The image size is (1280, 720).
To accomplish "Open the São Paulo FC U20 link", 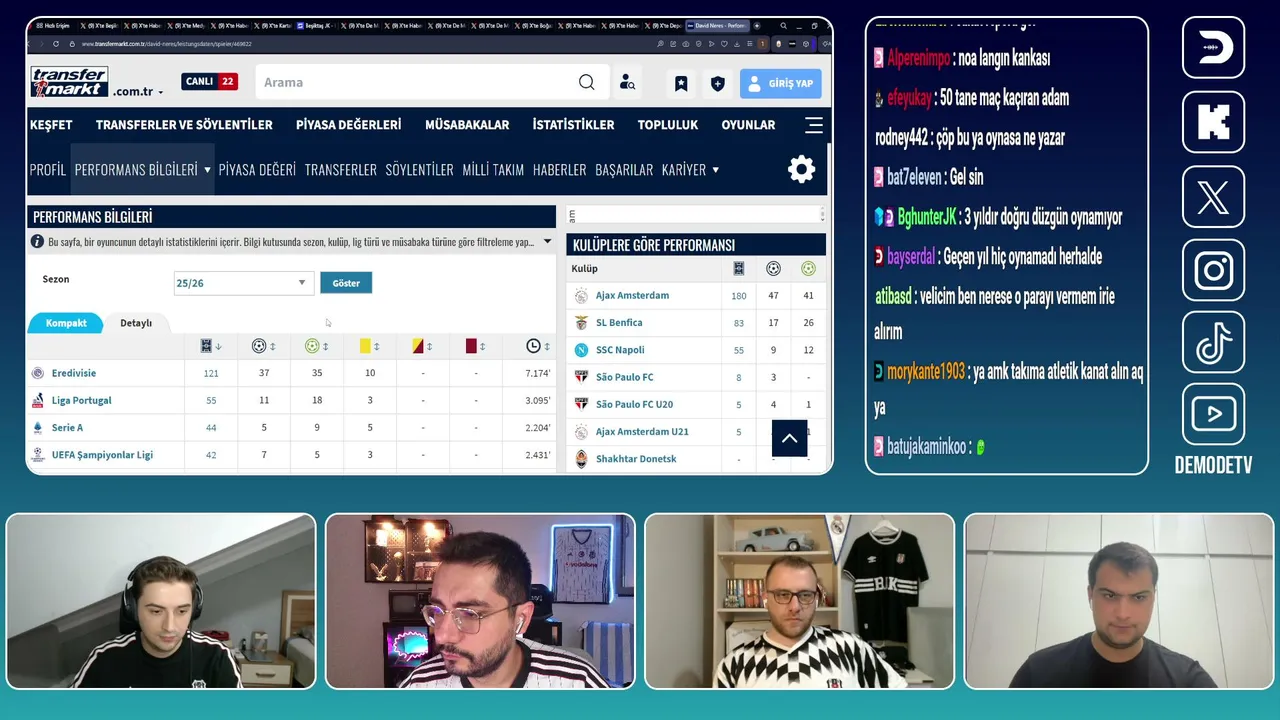I will click(x=634, y=404).
